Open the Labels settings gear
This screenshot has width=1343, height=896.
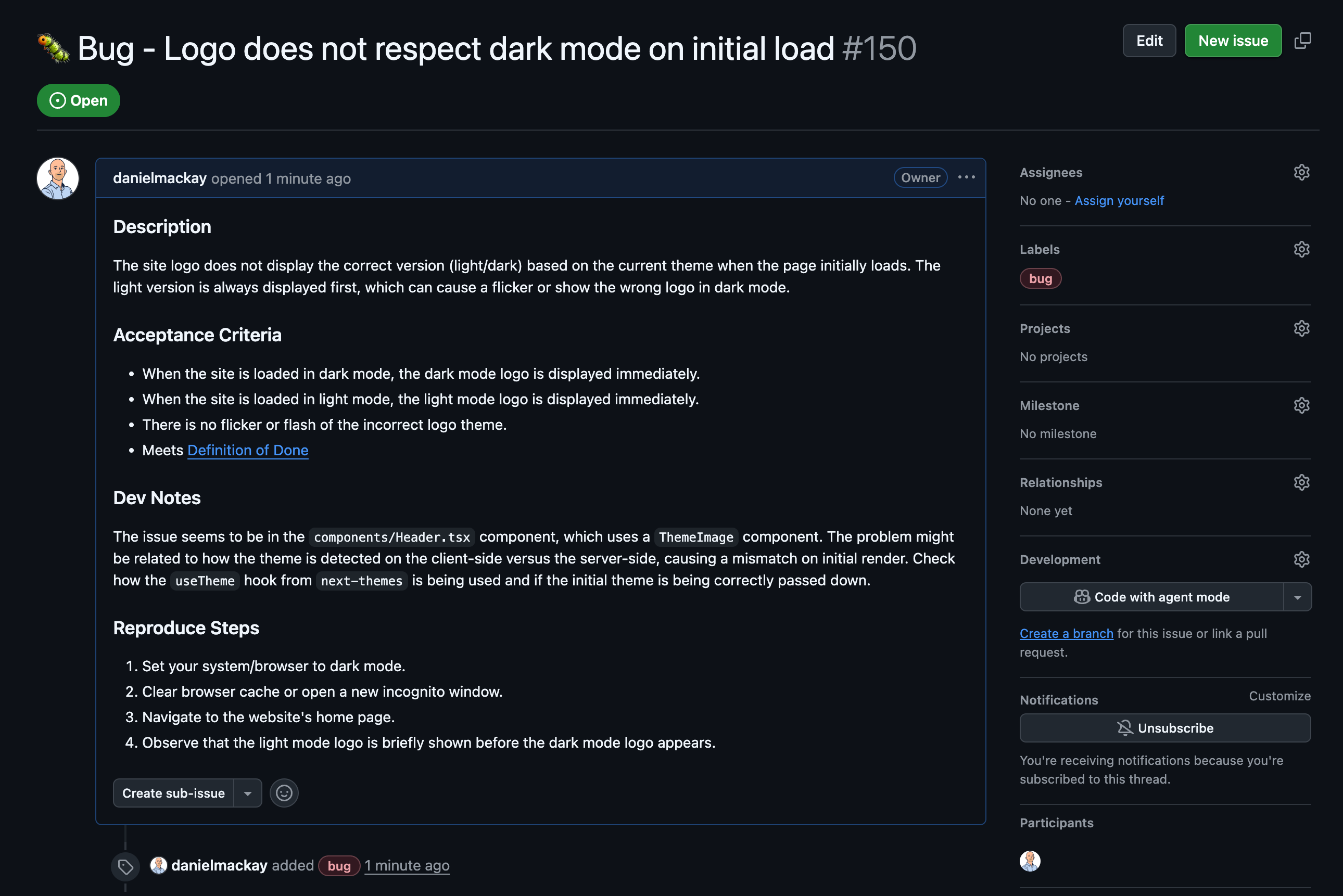click(x=1301, y=249)
